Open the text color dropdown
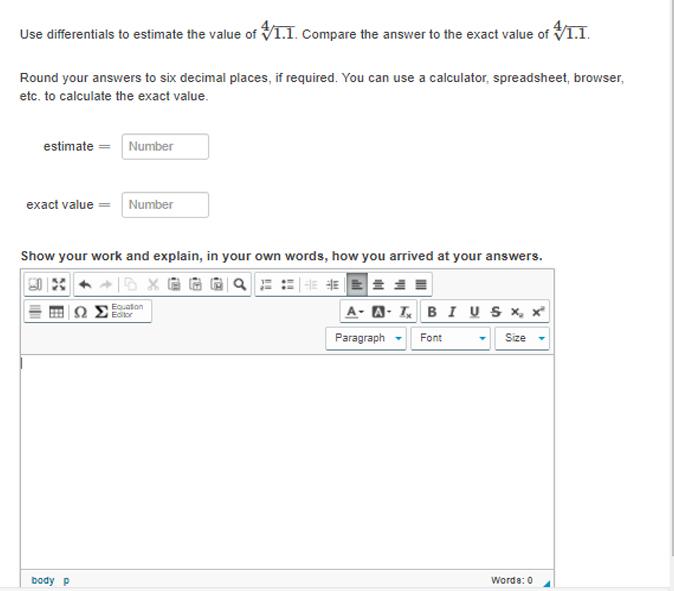674x591 pixels. pos(355,312)
